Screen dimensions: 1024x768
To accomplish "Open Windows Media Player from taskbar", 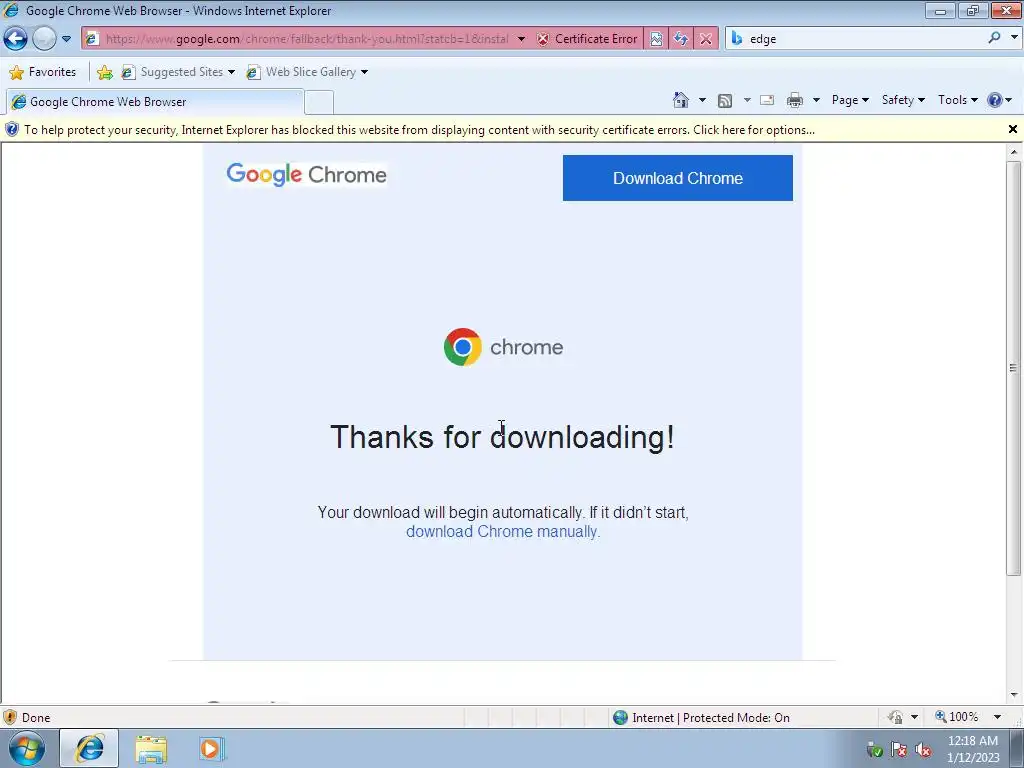I will (x=211, y=748).
